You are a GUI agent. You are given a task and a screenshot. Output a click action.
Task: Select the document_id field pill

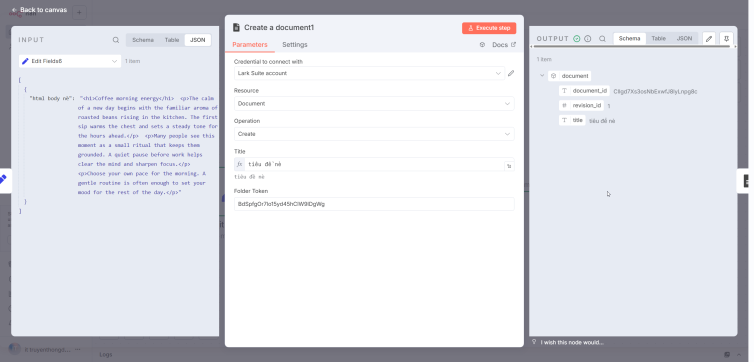584,91
